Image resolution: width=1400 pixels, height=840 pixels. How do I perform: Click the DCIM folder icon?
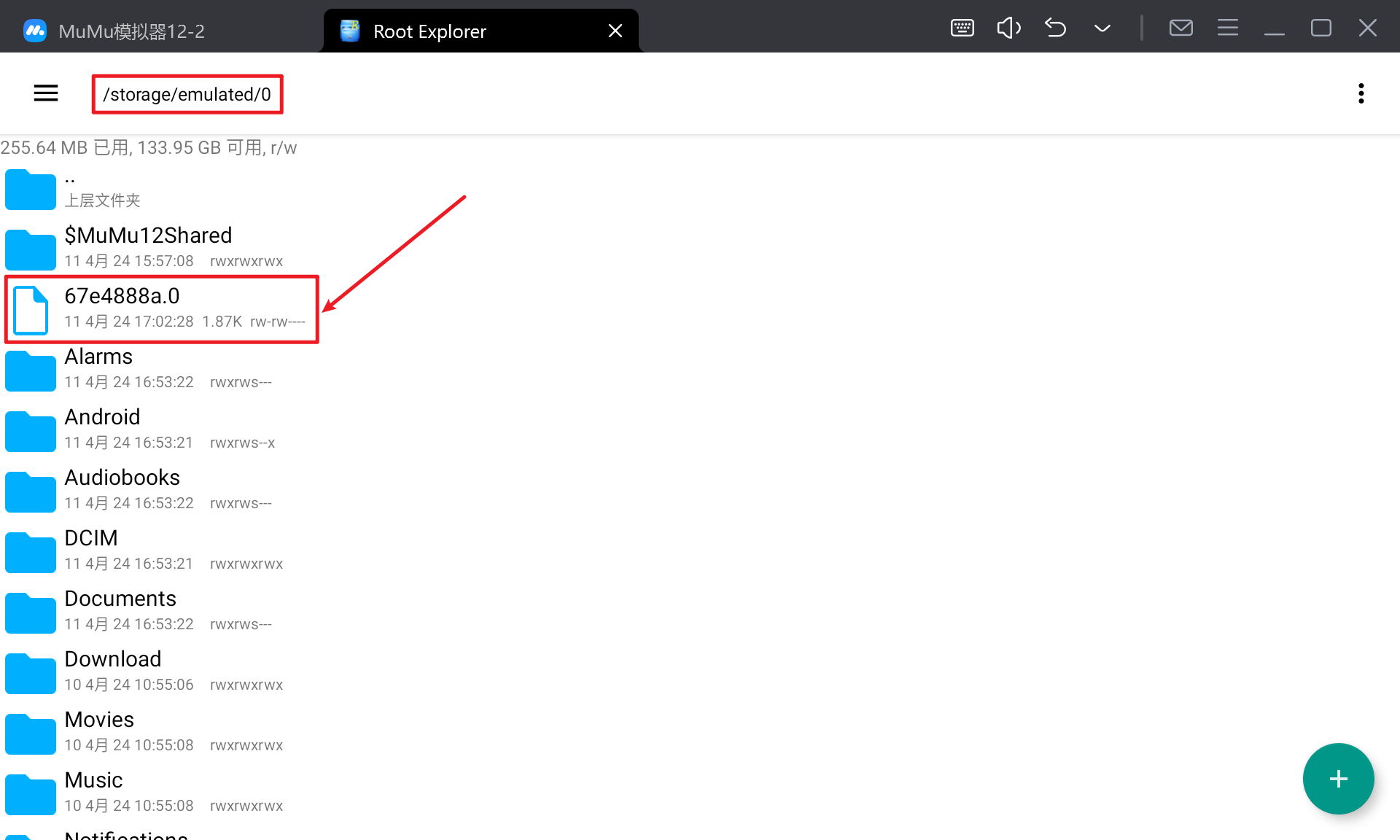point(31,553)
